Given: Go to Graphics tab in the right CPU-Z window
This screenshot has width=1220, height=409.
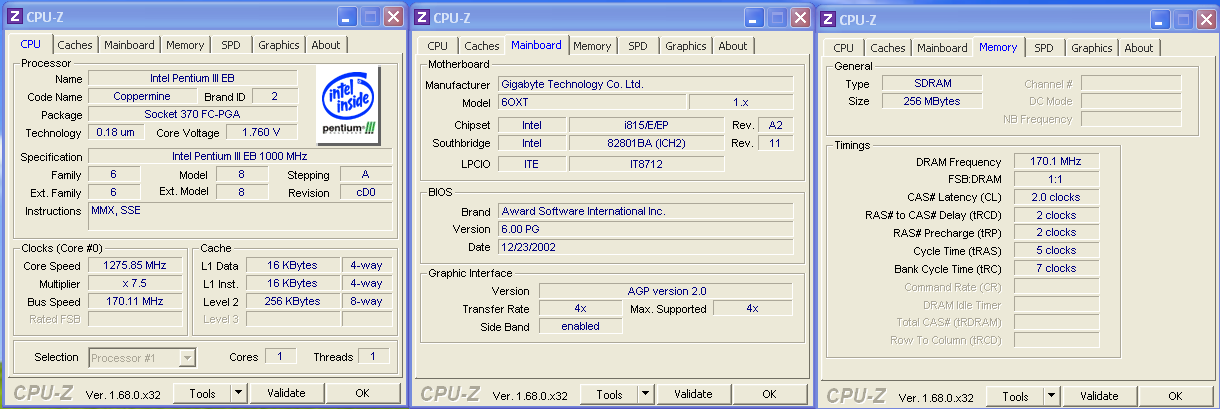Looking at the screenshot, I should (x=1092, y=48).
